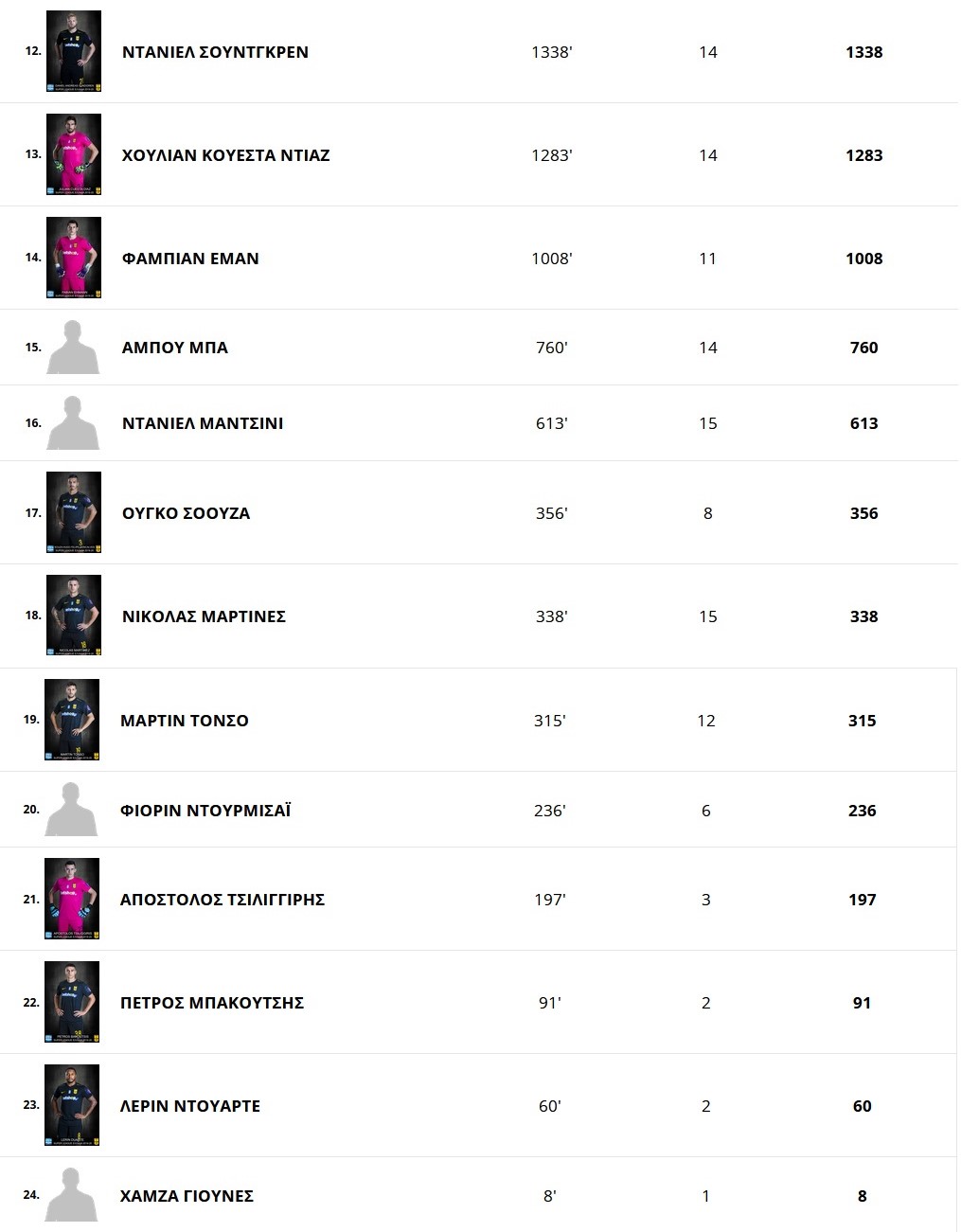Click placeholder avatar for Χαμζά Γιούνες
This screenshot has width=961, height=1232.
click(x=72, y=1195)
